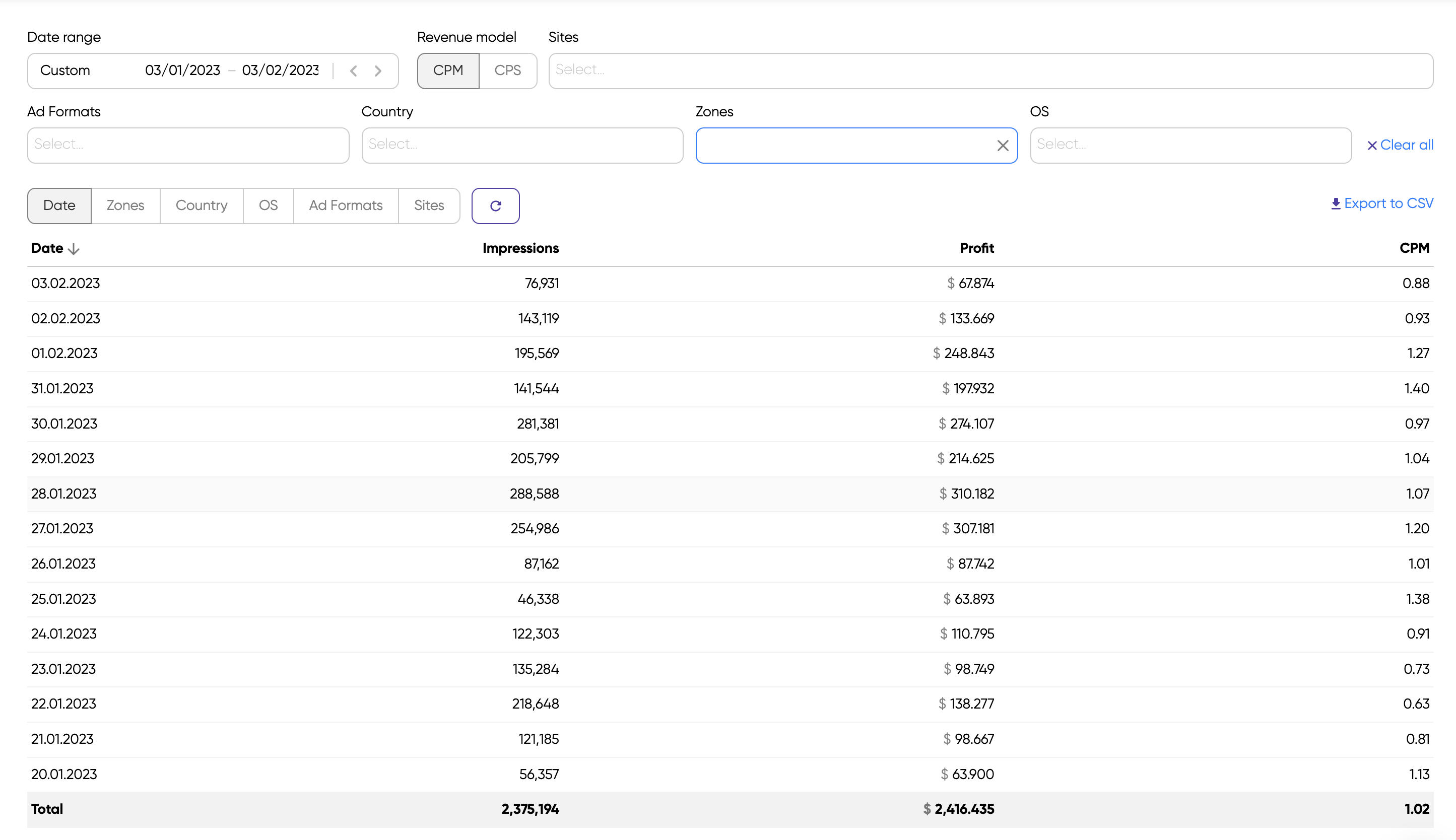The image size is (1456, 840).
Task: Switch to the Country grouping tab
Action: (x=201, y=205)
